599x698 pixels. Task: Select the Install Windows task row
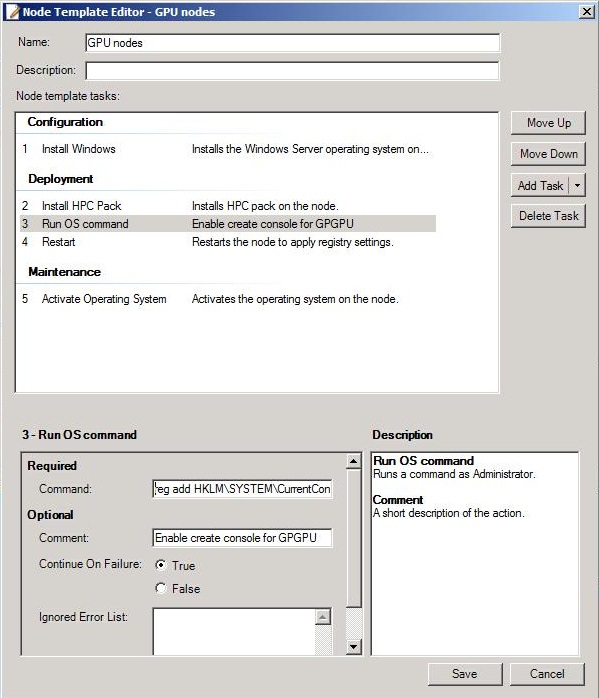pyautogui.click(x=227, y=149)
